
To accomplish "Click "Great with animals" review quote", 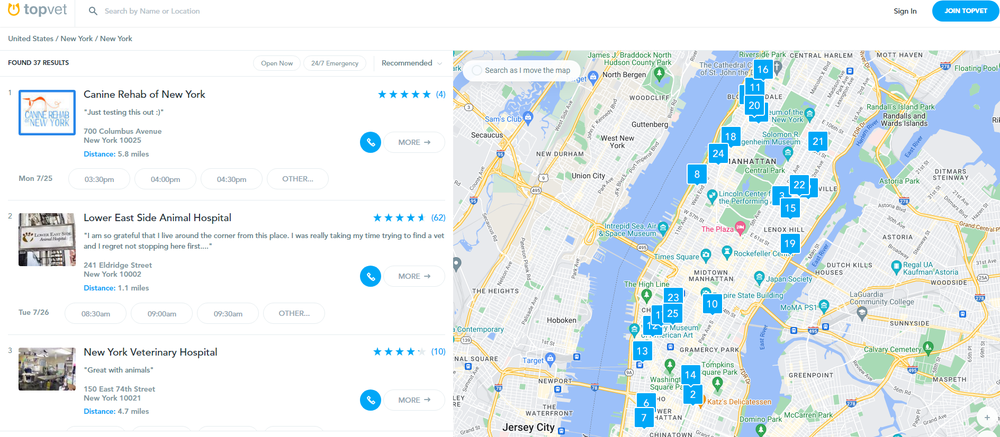I will coord(119,370).
